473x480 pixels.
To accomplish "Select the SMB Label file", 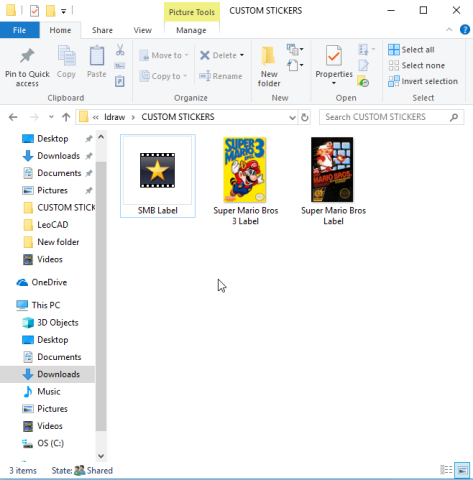I will (x=158, y=176).
